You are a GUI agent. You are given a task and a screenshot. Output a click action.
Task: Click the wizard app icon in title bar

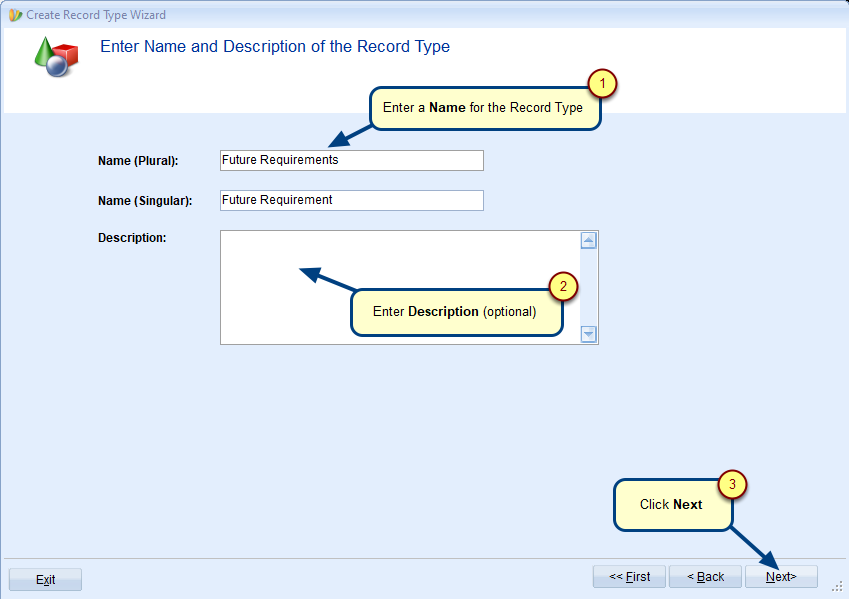[x=15, y=15]
